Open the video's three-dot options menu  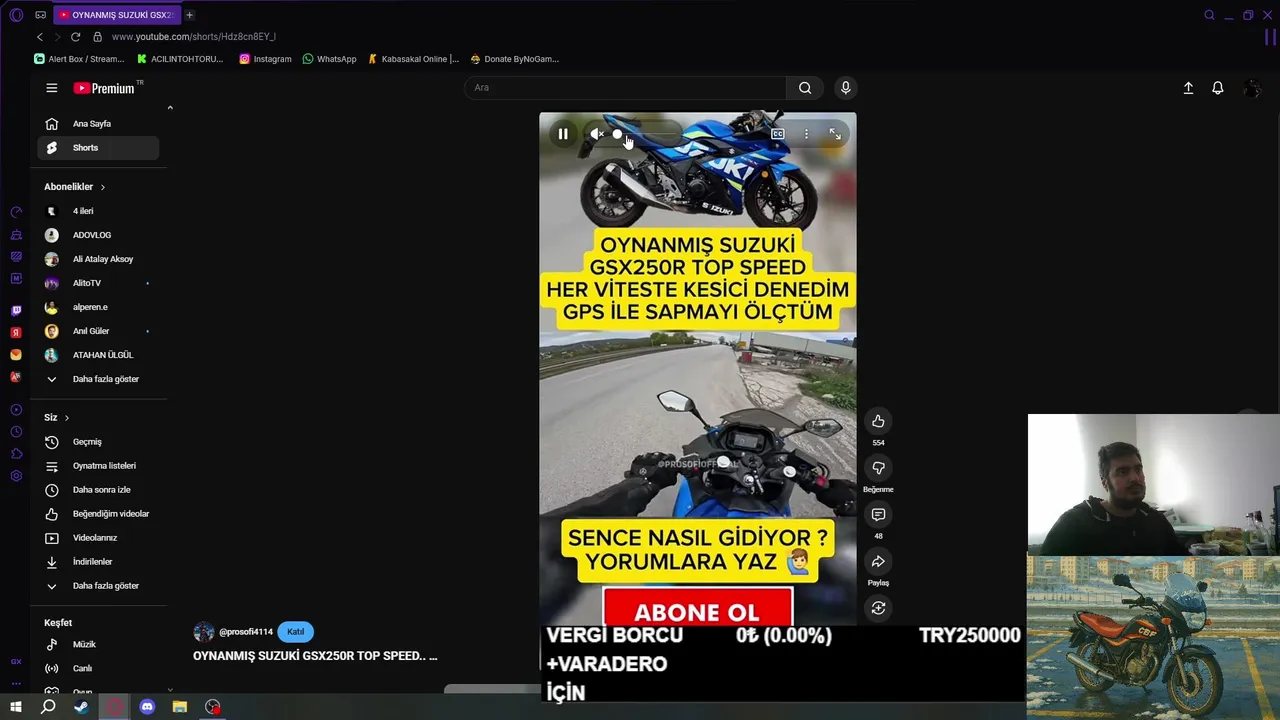click(x=806, y=134)
